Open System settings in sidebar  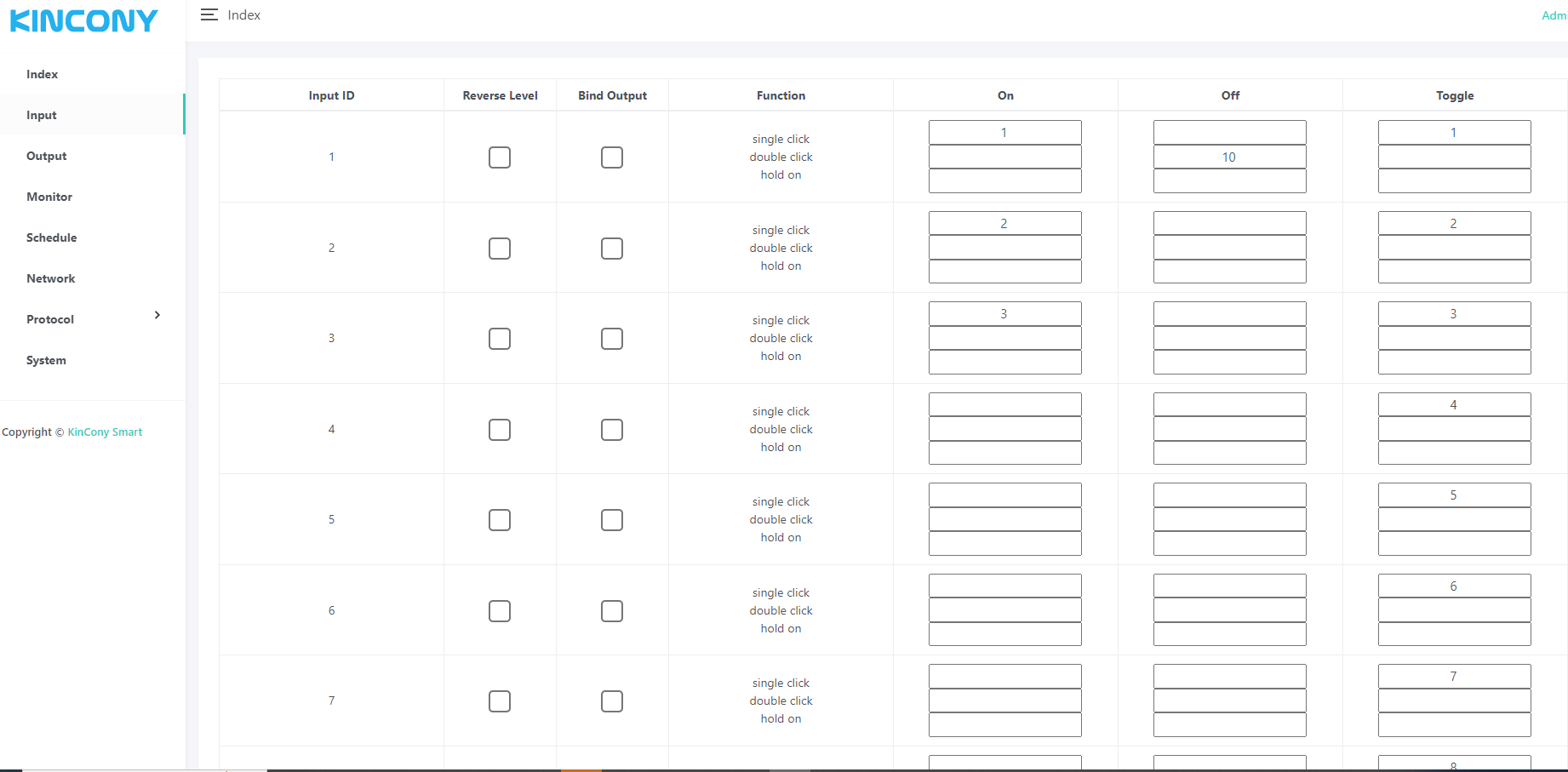tap(46, 360)
